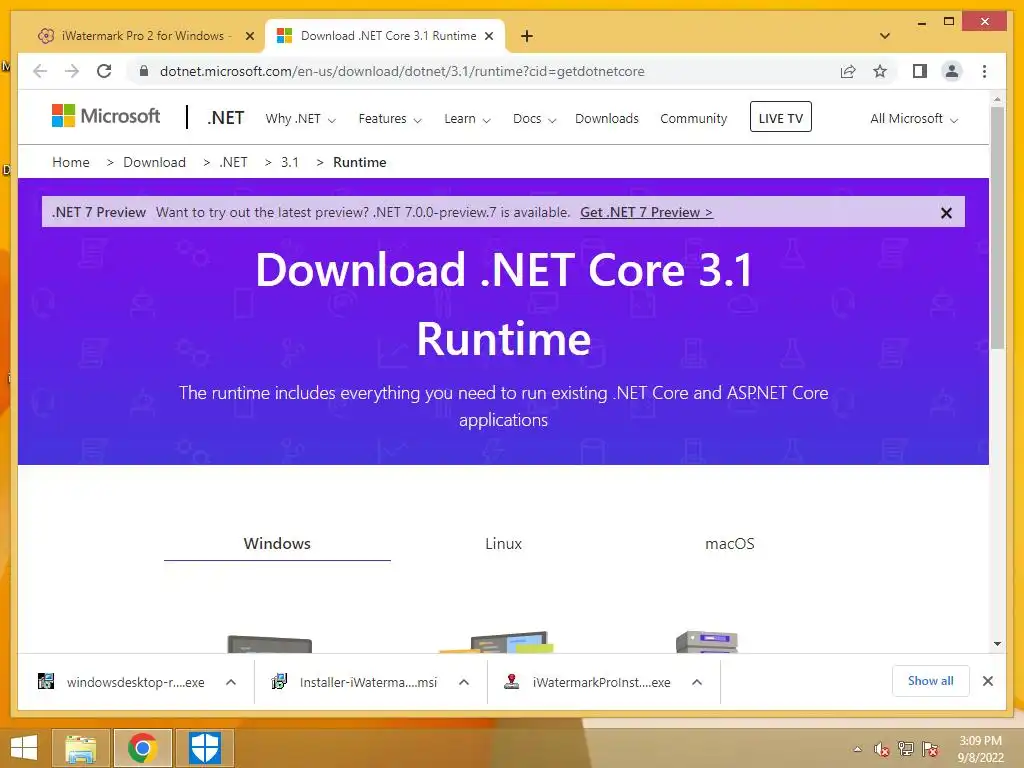
Task: Dismiss the .NET 7 Preview banner
Action: [x=946, y=213]
